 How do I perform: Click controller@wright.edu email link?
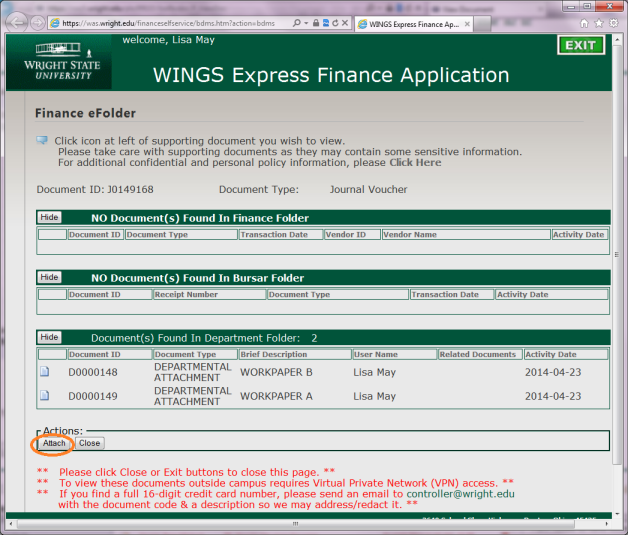(461, 494)
